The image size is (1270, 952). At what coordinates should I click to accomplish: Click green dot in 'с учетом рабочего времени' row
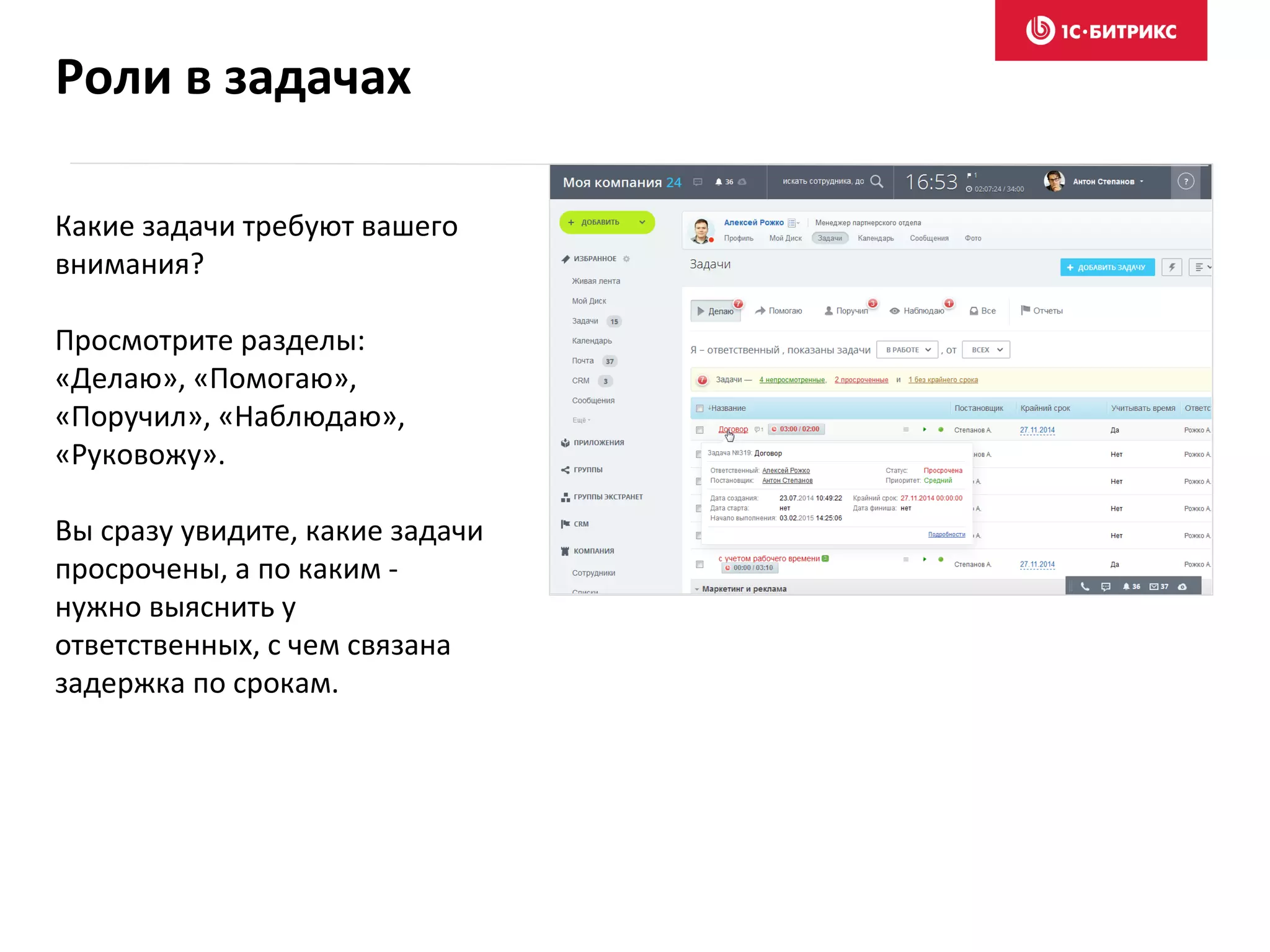[941, 559]
